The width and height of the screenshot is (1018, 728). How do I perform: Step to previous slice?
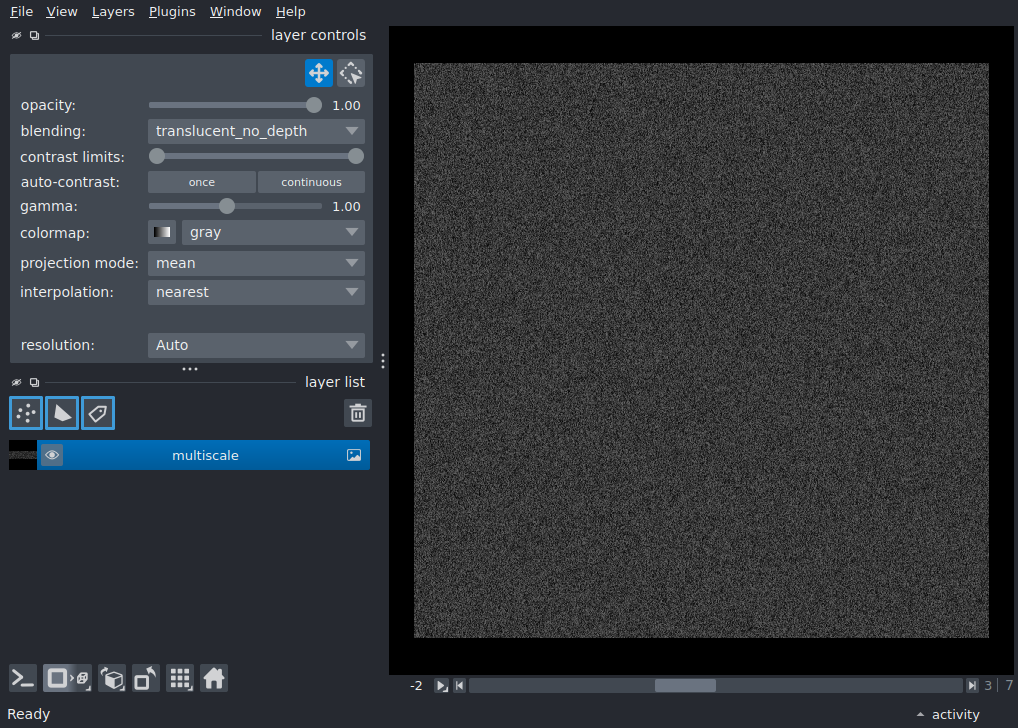(x=460, y=686)
